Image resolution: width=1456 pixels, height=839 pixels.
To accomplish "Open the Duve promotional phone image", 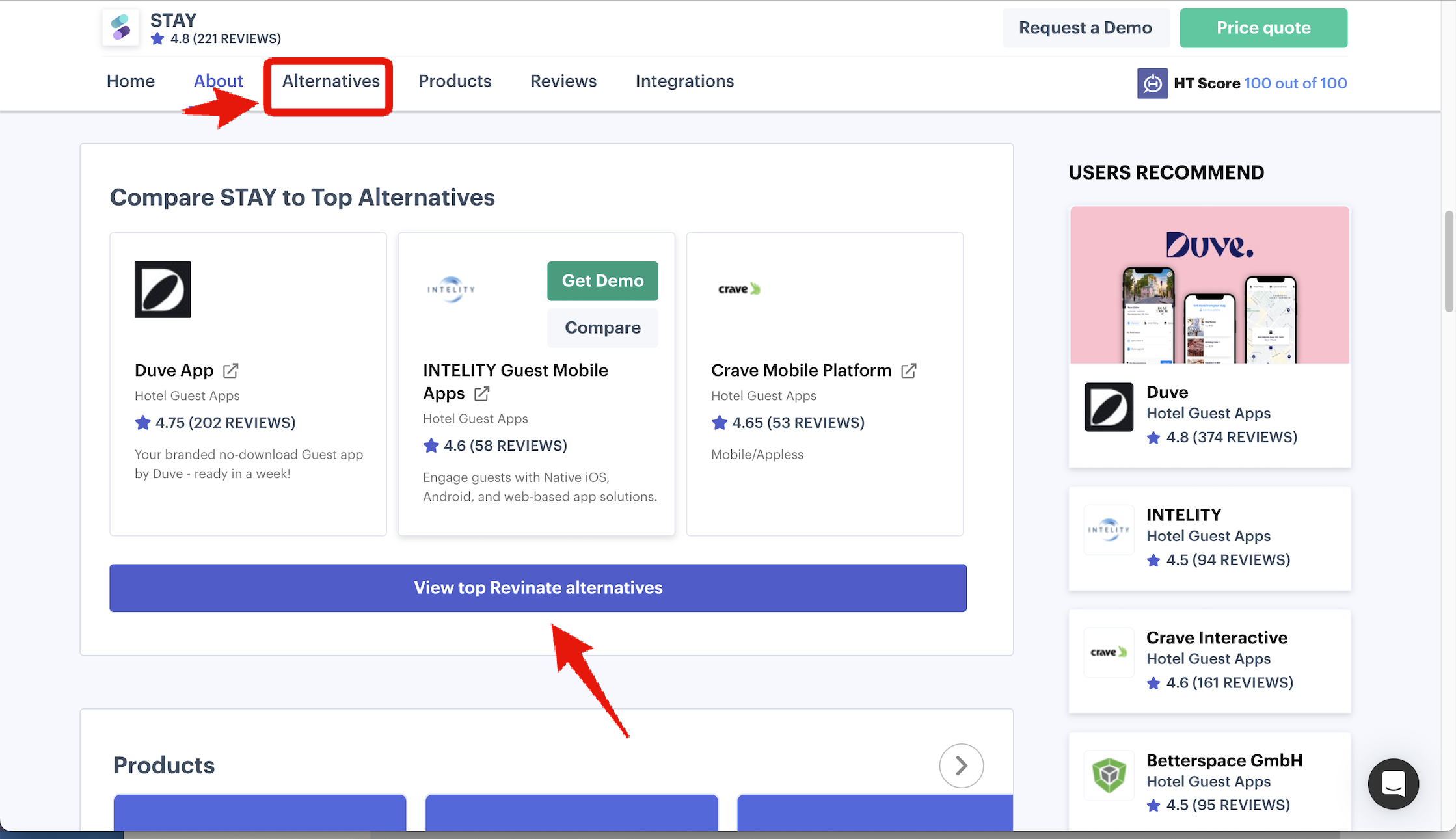I will click(1209, 285).
